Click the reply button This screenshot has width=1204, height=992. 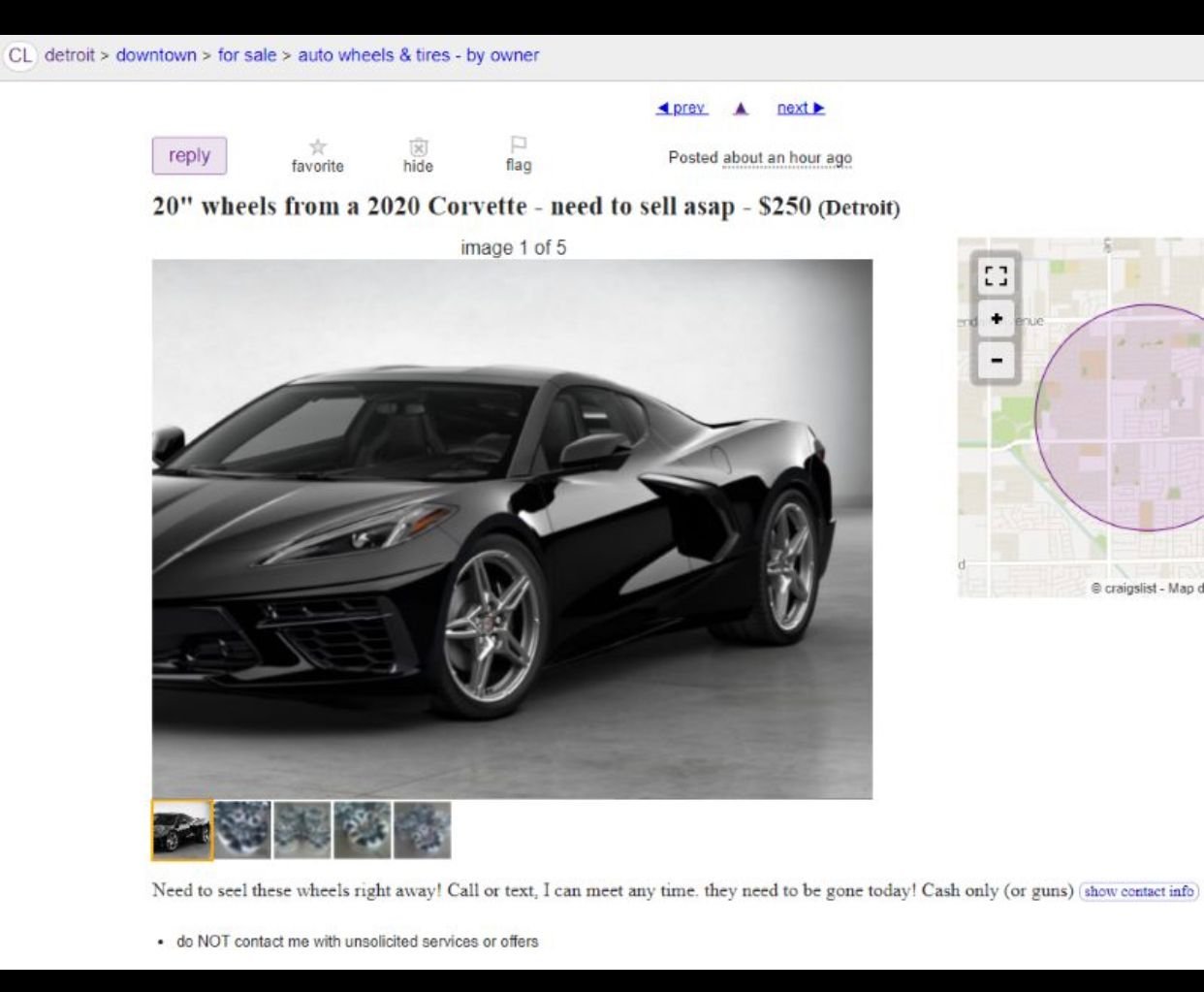pyautogui.click(x=189, y=155)
